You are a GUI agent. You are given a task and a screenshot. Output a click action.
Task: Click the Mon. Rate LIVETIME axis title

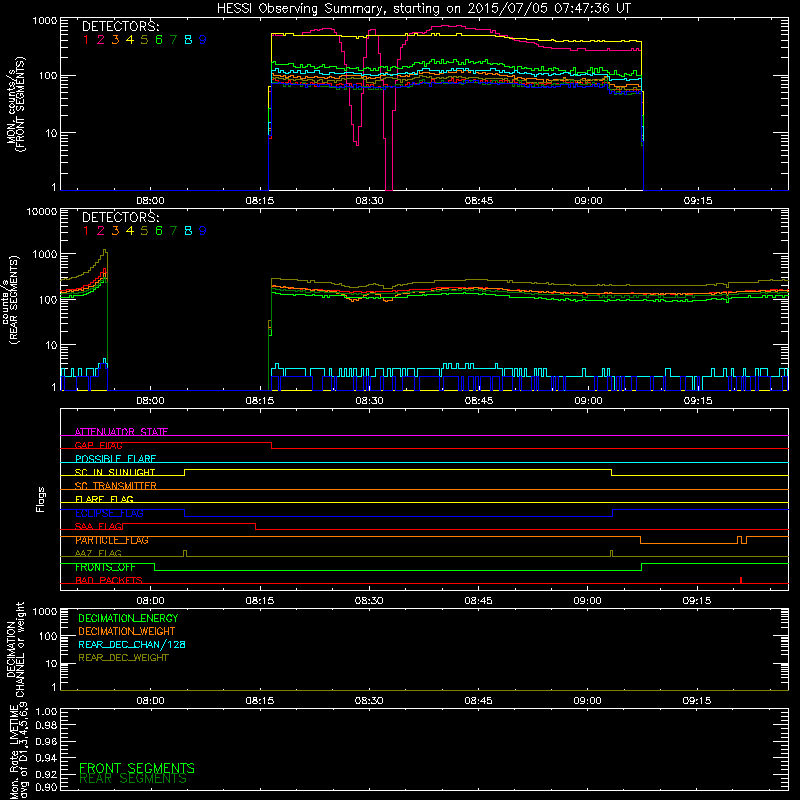point(19,751)
